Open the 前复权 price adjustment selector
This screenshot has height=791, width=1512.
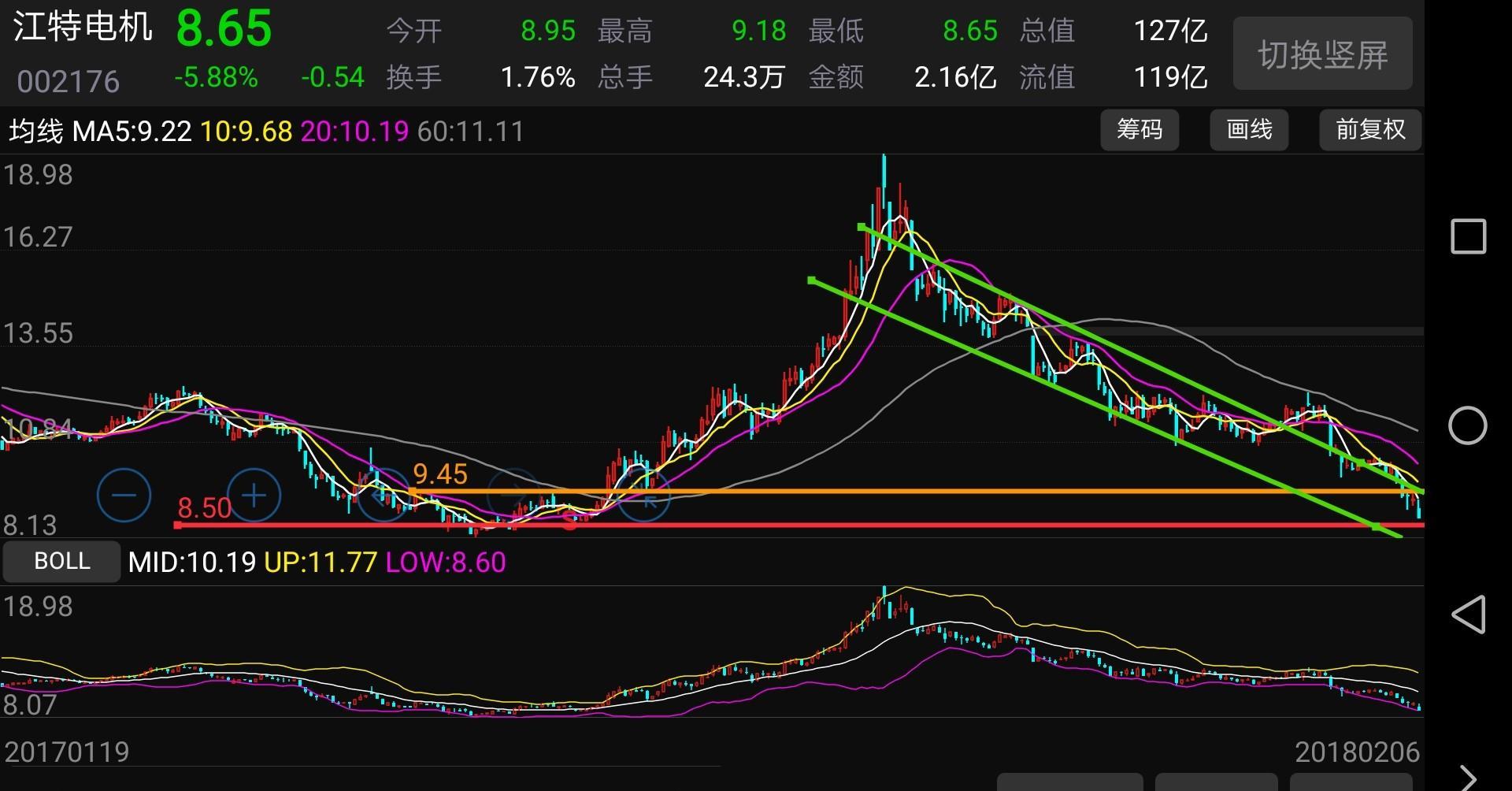click(x=1370, y=130)
